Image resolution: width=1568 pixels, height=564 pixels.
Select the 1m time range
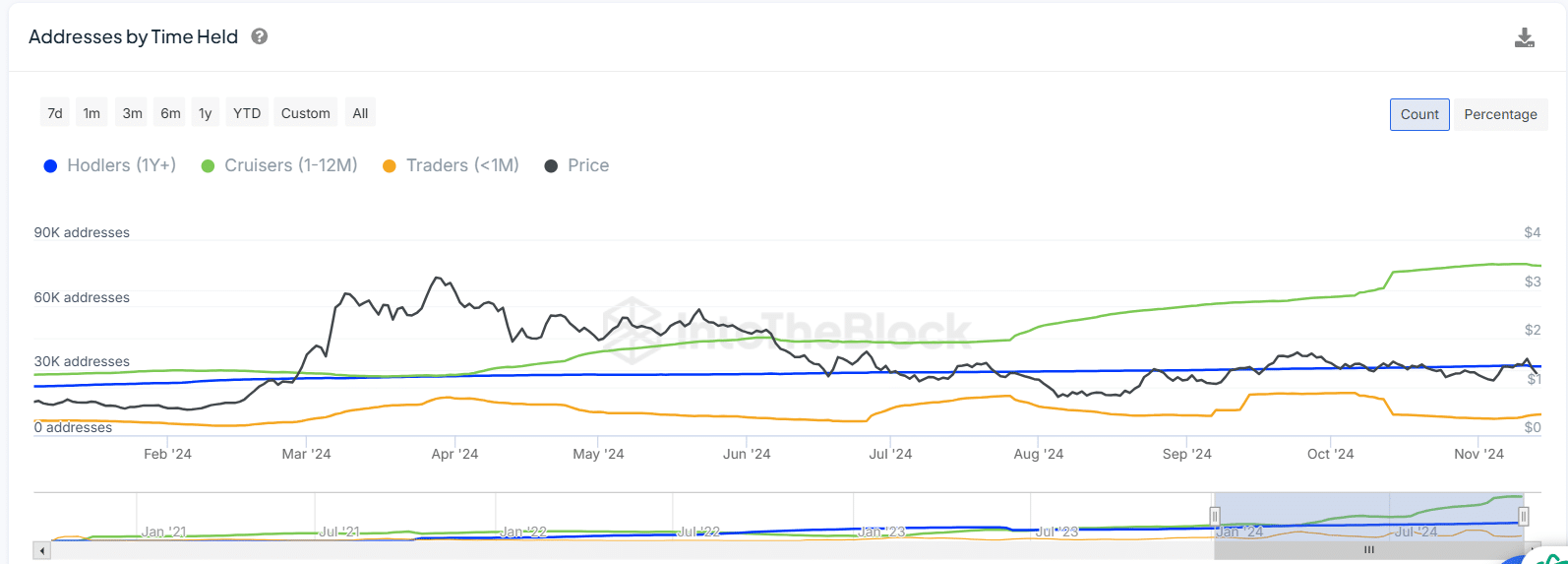91,113
